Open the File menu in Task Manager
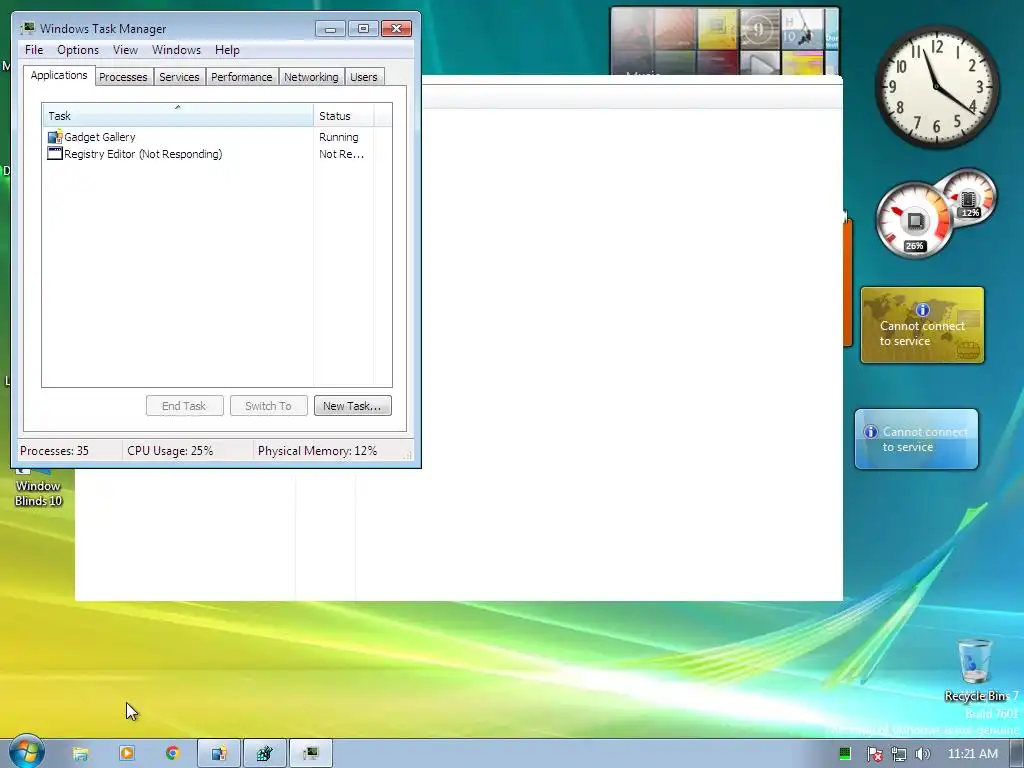Image resolution: width=1024 pixels, height=768 pixels. pos(34,50)
